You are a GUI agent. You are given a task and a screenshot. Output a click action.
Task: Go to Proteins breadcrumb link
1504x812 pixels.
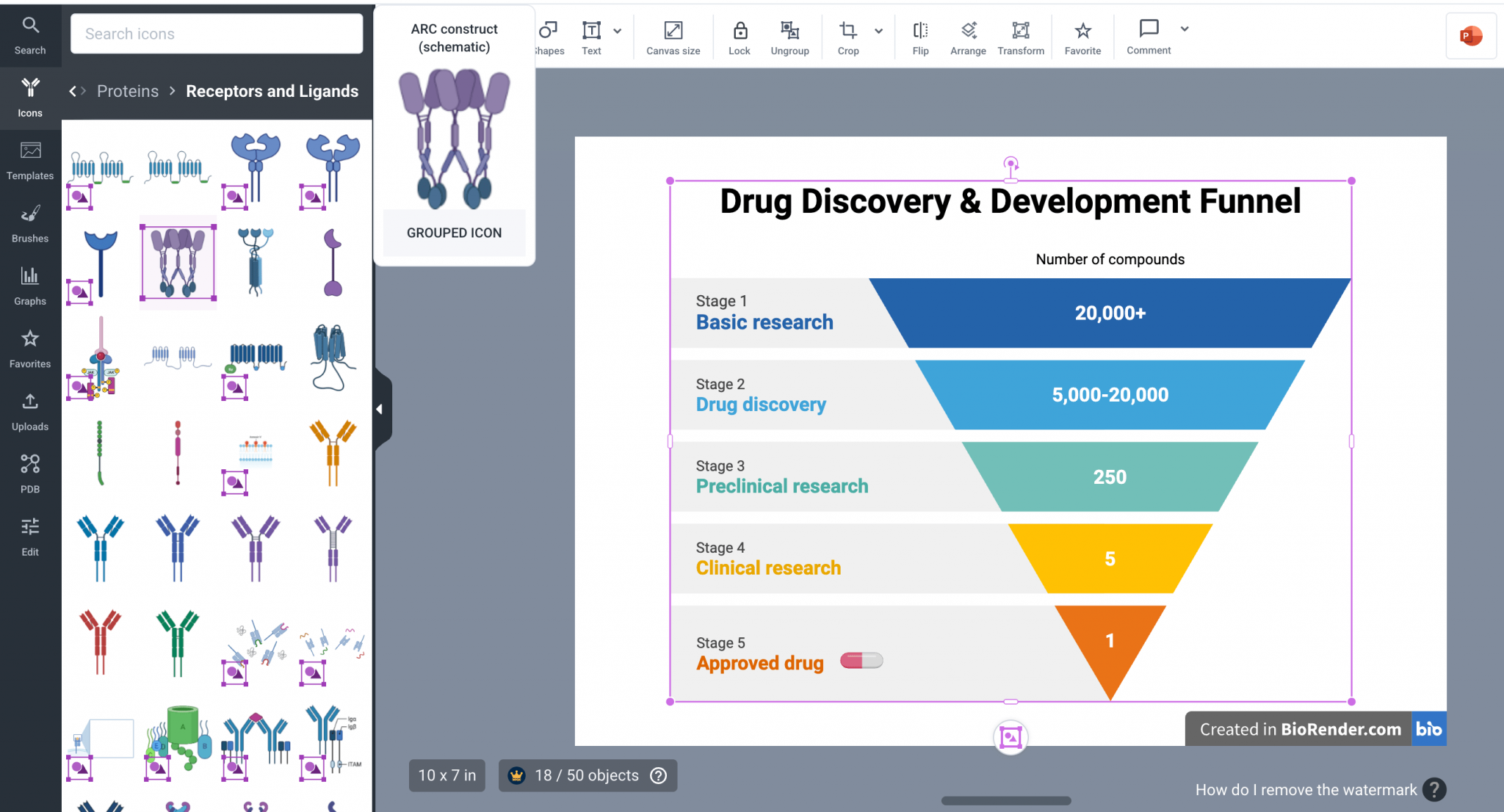tap(128, 91)
